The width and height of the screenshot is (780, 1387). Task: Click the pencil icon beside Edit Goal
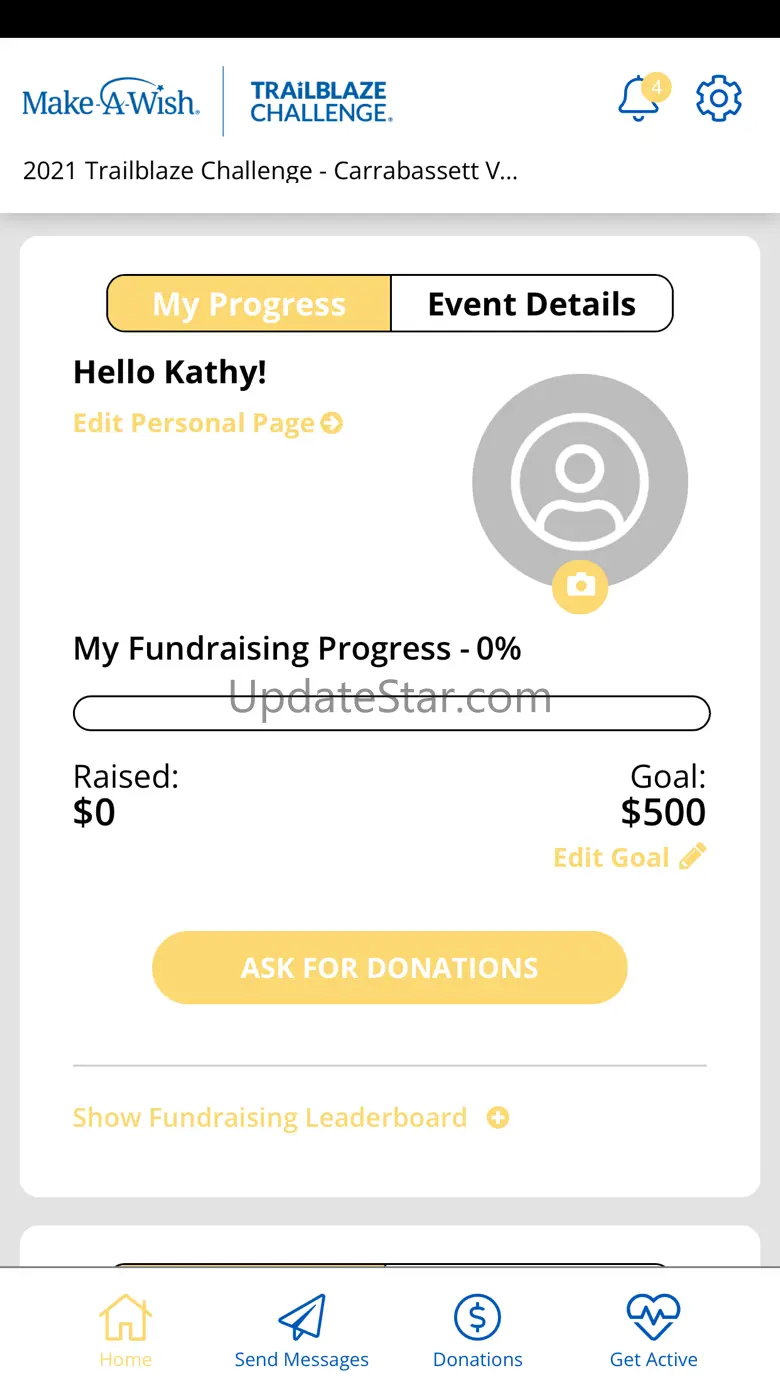point(692,857)
